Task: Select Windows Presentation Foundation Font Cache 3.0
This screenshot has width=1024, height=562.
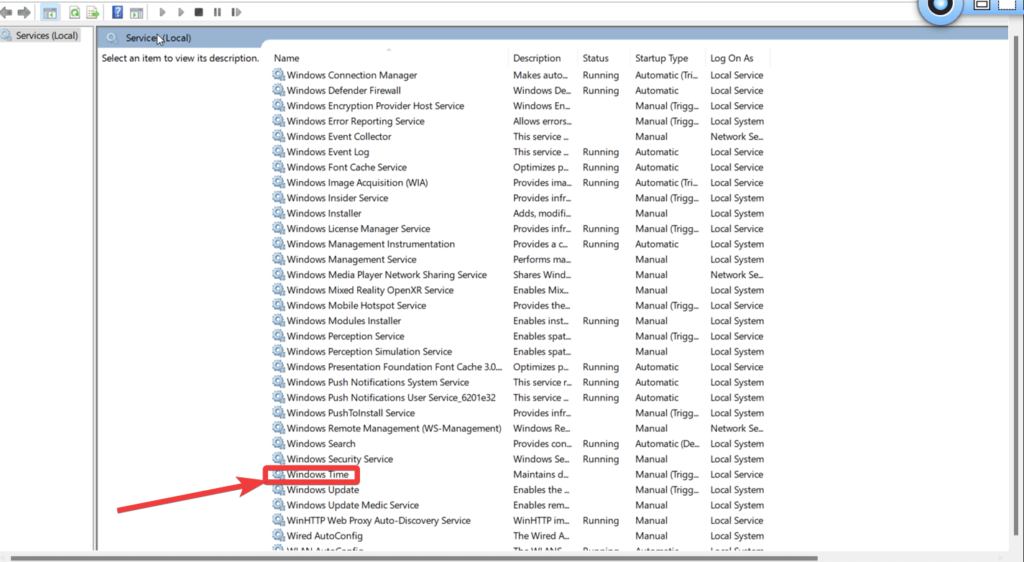Action: coord(394,367)
